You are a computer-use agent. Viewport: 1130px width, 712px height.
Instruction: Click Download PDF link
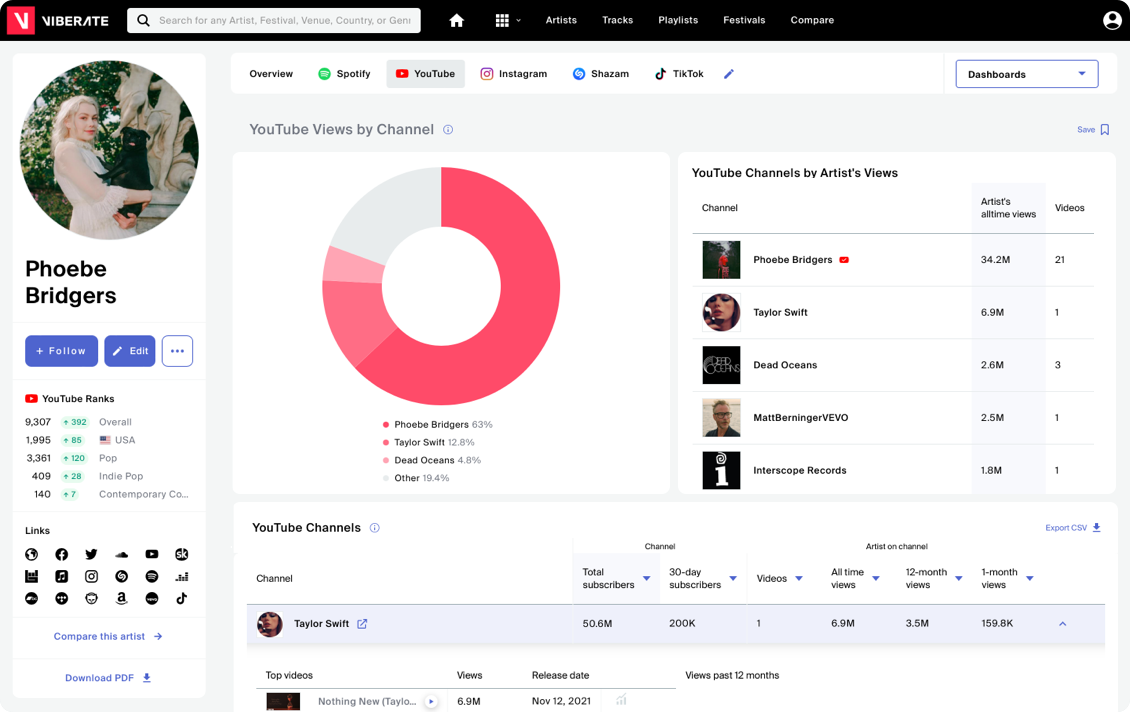click(x=108, y=677)
